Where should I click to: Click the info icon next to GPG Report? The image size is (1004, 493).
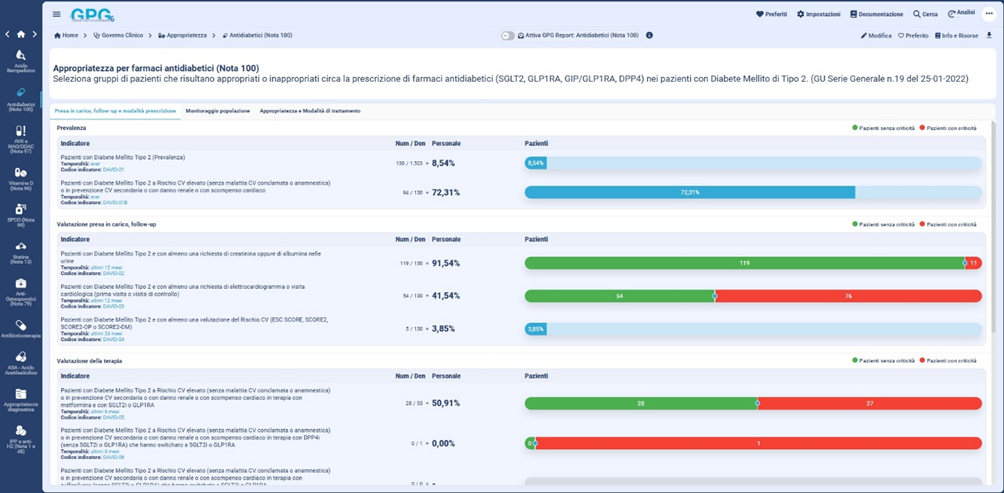click(x=649, y=35)
